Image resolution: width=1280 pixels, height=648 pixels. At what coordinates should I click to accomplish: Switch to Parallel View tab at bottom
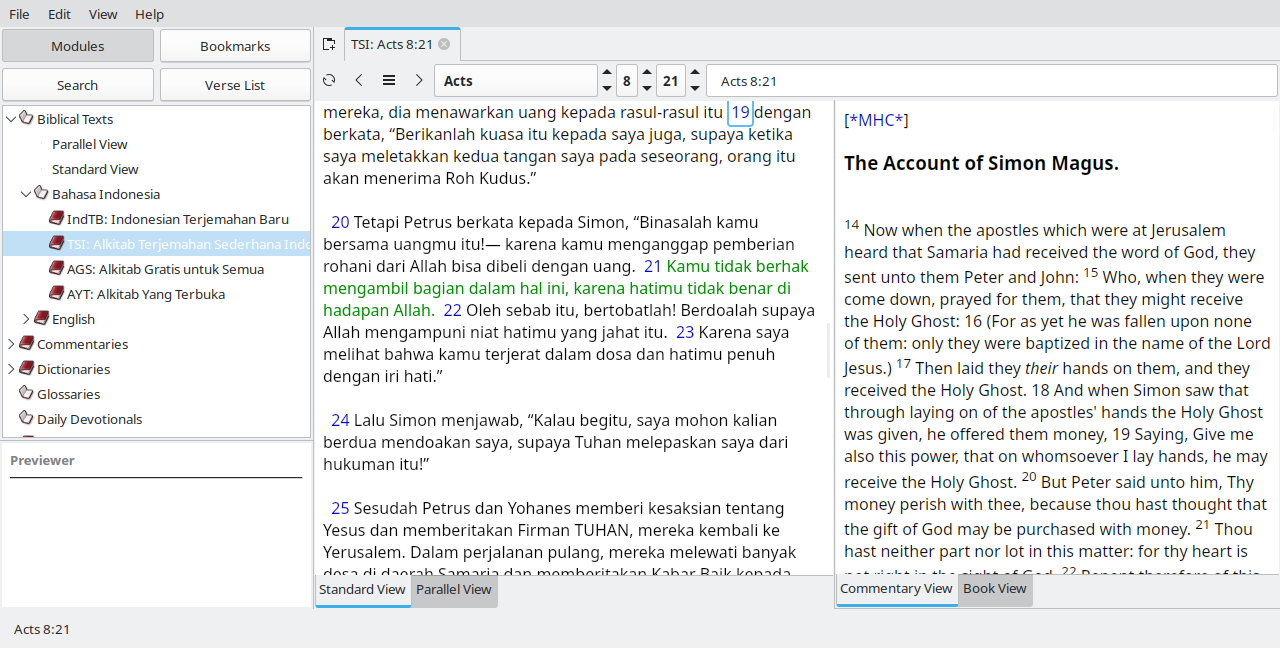[454, 590]
